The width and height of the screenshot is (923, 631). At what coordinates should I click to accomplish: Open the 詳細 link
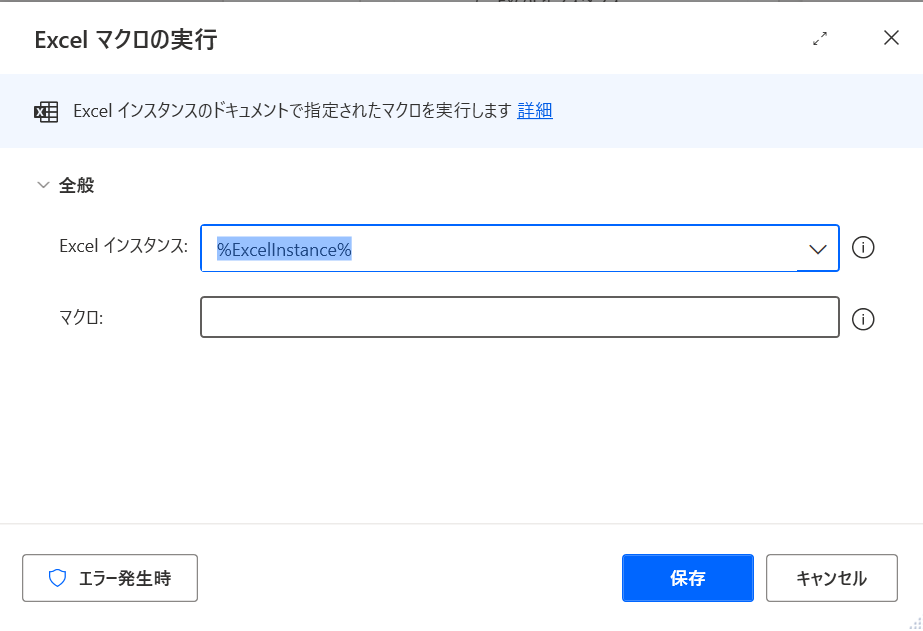click(535, 111)
